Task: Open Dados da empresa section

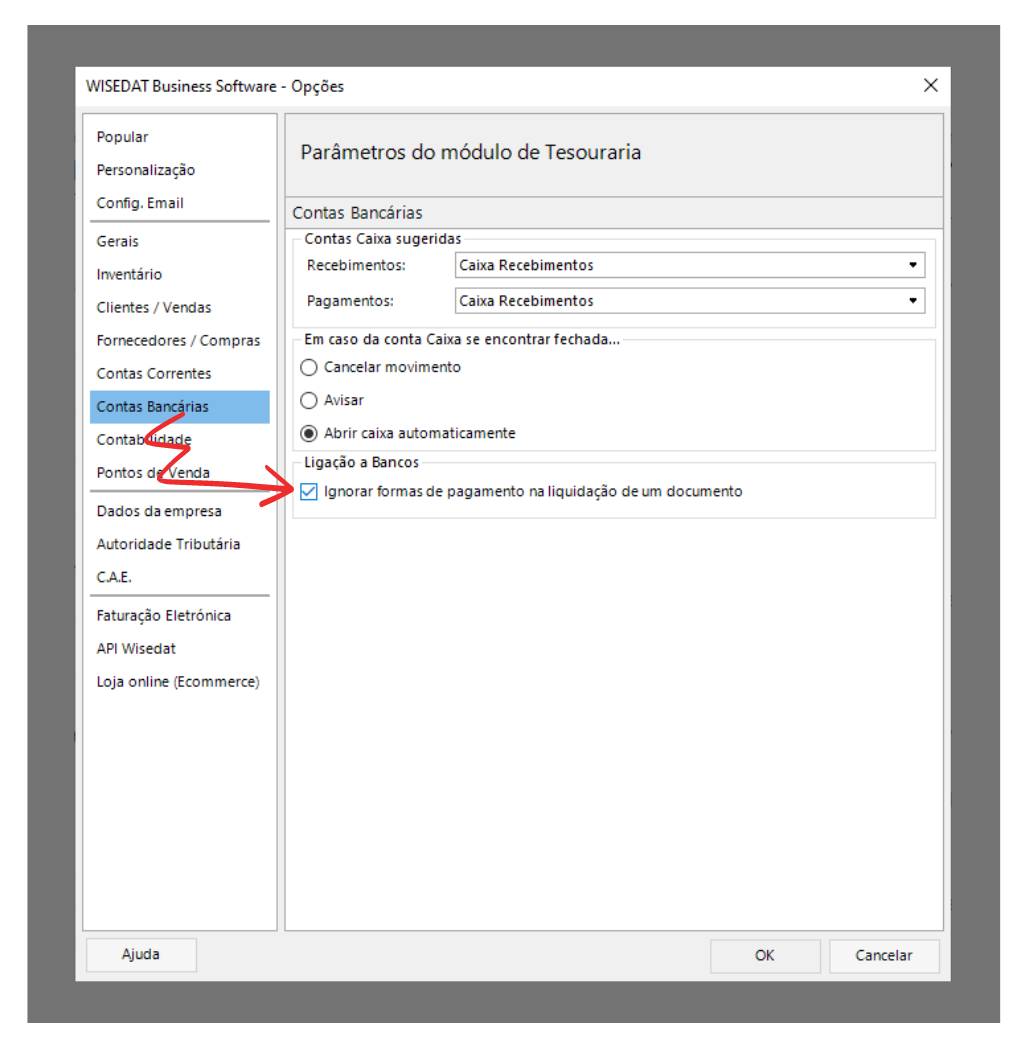Action: (x=159, y=511)
